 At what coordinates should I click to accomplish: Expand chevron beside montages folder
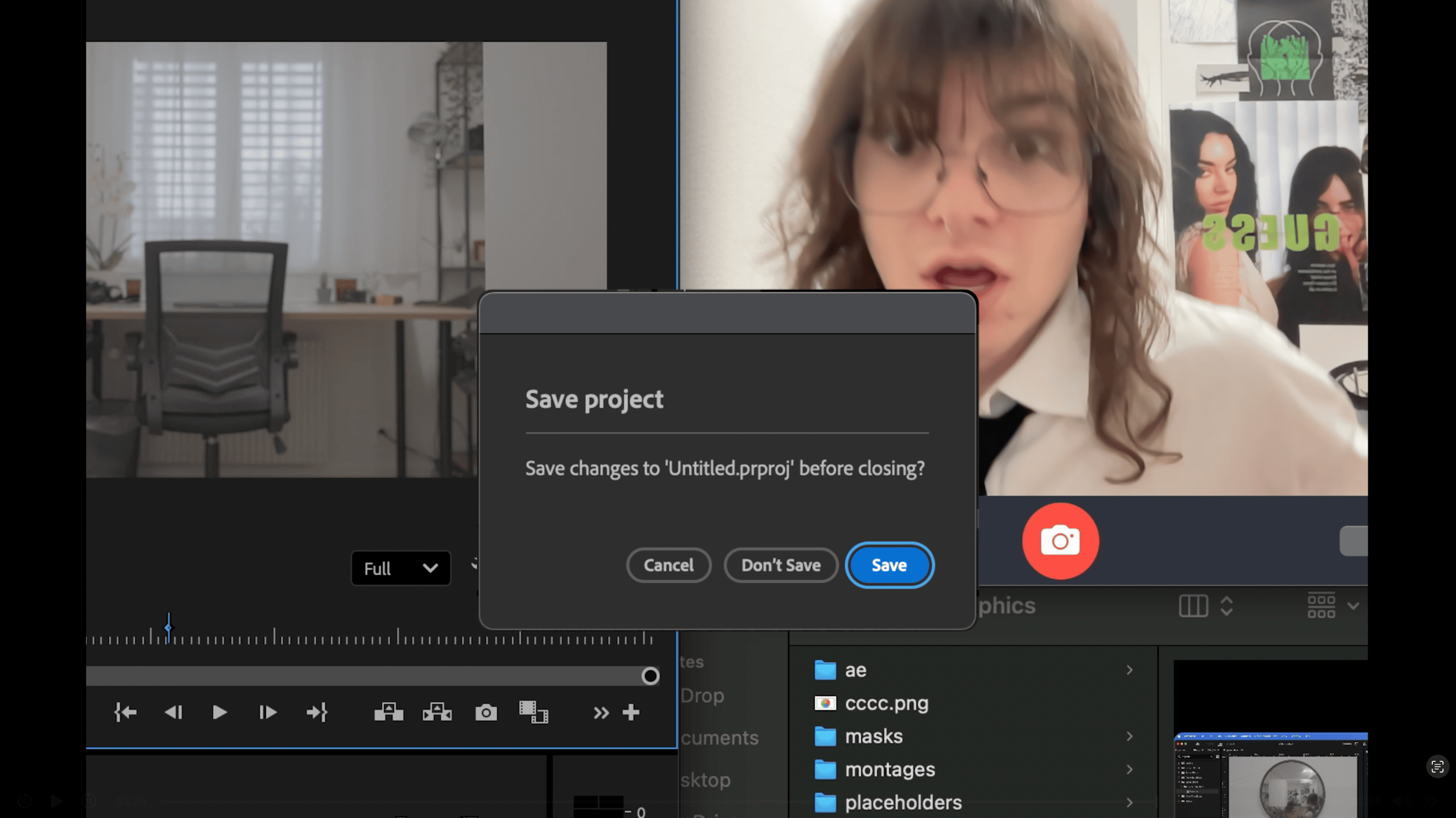[x=1129, y=770]
